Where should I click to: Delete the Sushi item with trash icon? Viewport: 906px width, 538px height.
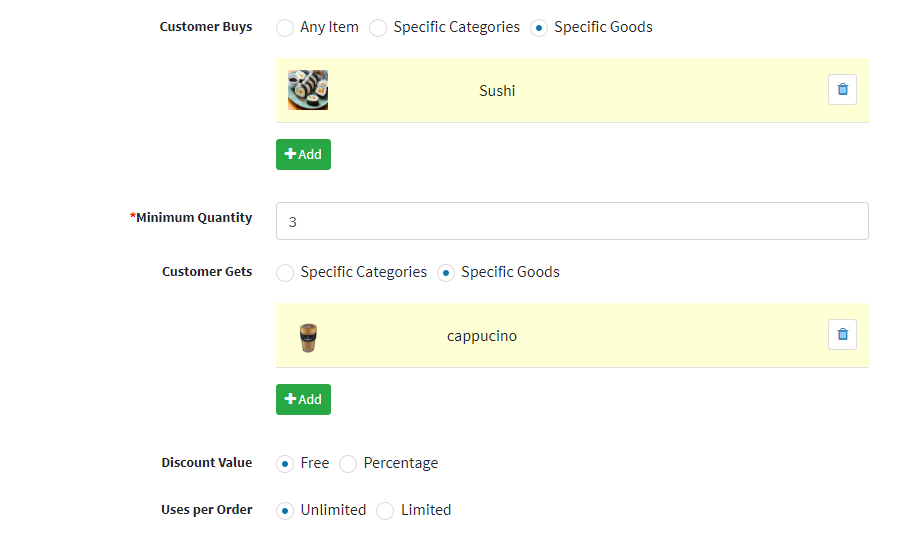(842, 90)
